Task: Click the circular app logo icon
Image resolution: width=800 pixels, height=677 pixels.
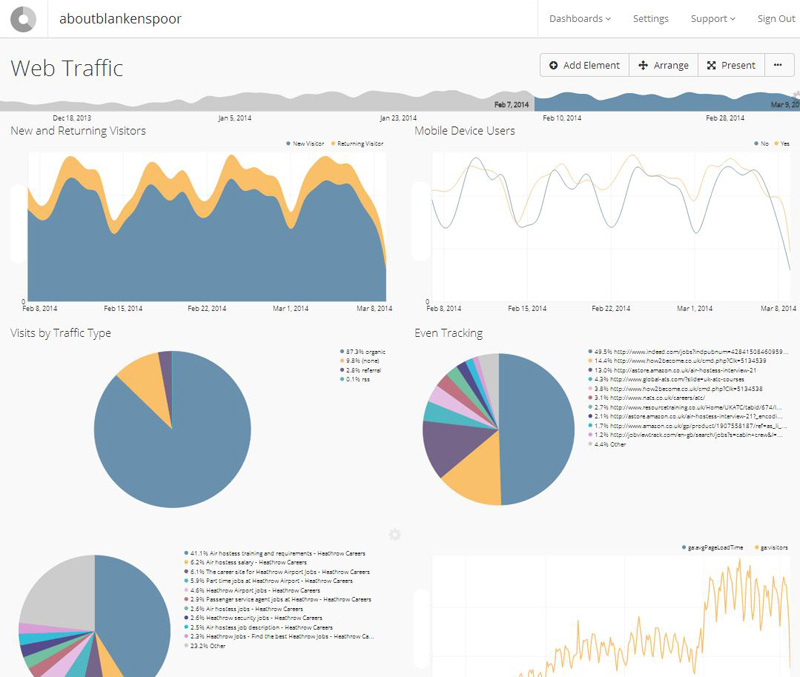Action: pos(23,19)
